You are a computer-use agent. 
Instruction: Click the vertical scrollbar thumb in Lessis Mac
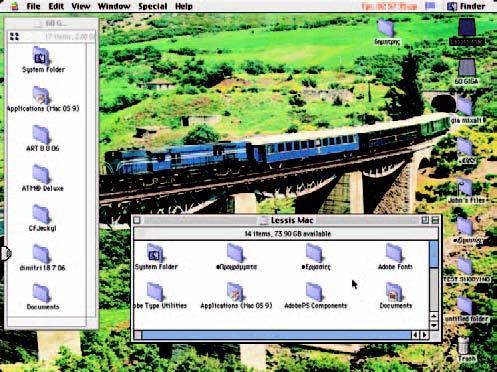tap(434, 255)
